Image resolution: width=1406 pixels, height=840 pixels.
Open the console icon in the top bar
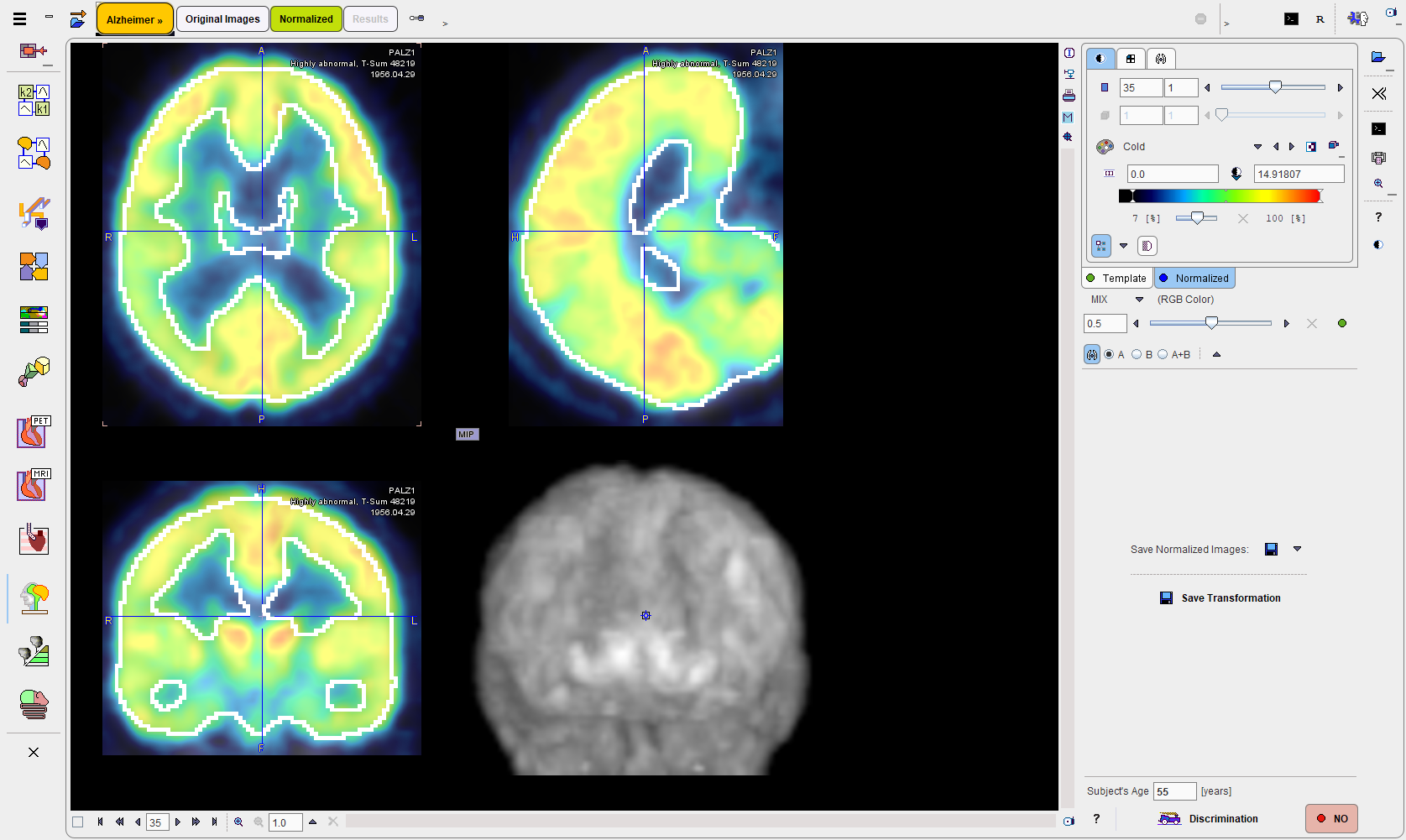(1291, 18)
